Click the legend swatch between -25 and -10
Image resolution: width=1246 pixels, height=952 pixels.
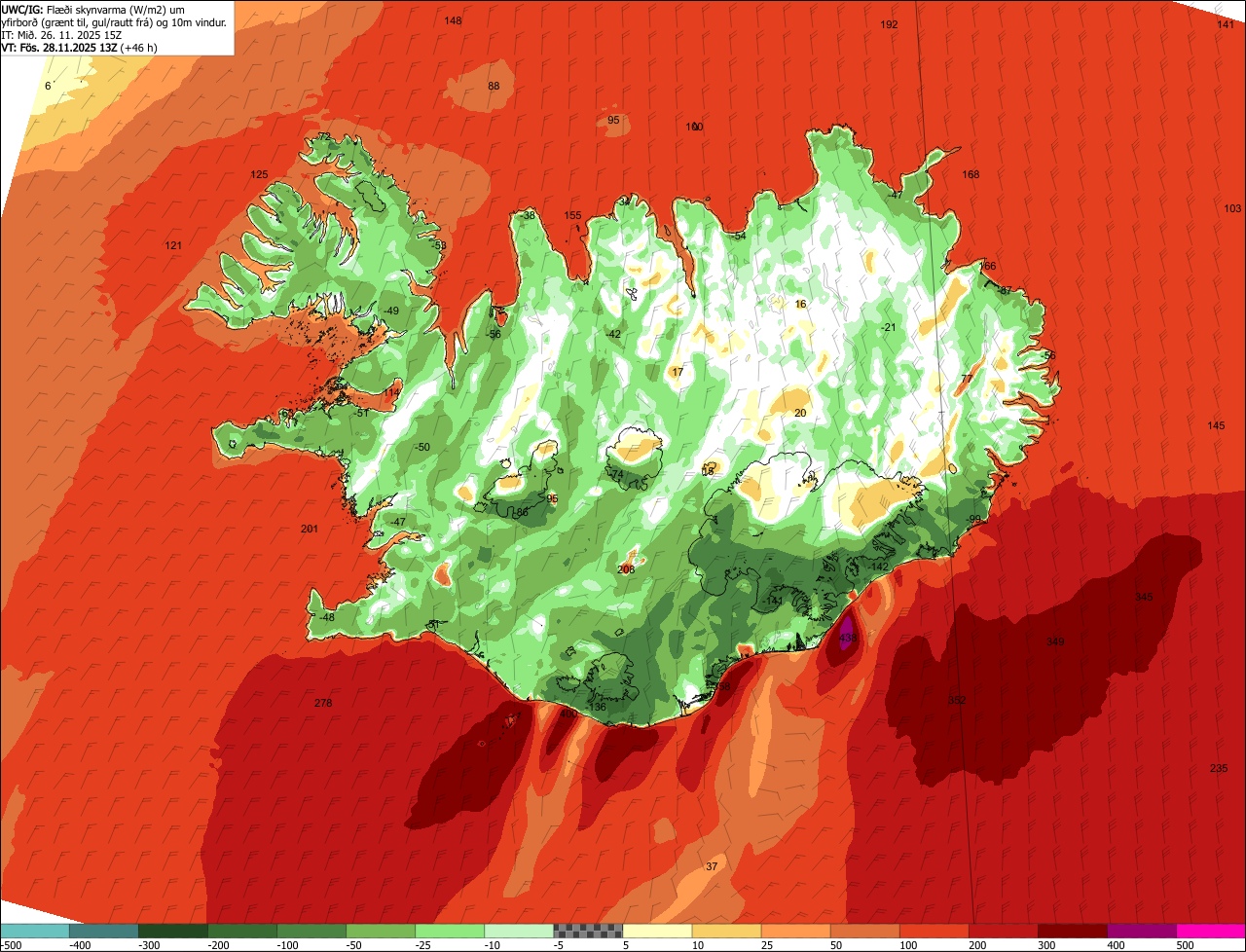coord(450,931)
